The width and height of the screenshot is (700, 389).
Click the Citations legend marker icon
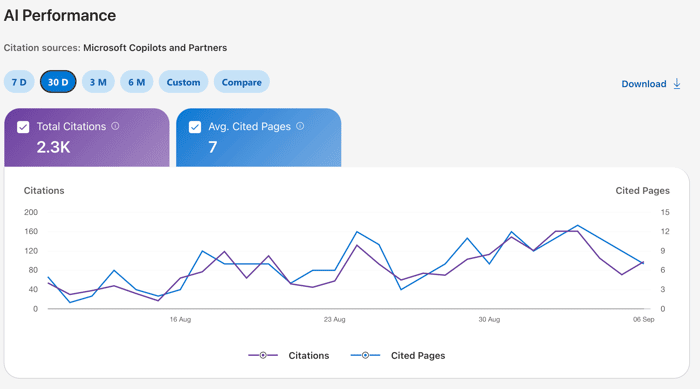[263, 355]
